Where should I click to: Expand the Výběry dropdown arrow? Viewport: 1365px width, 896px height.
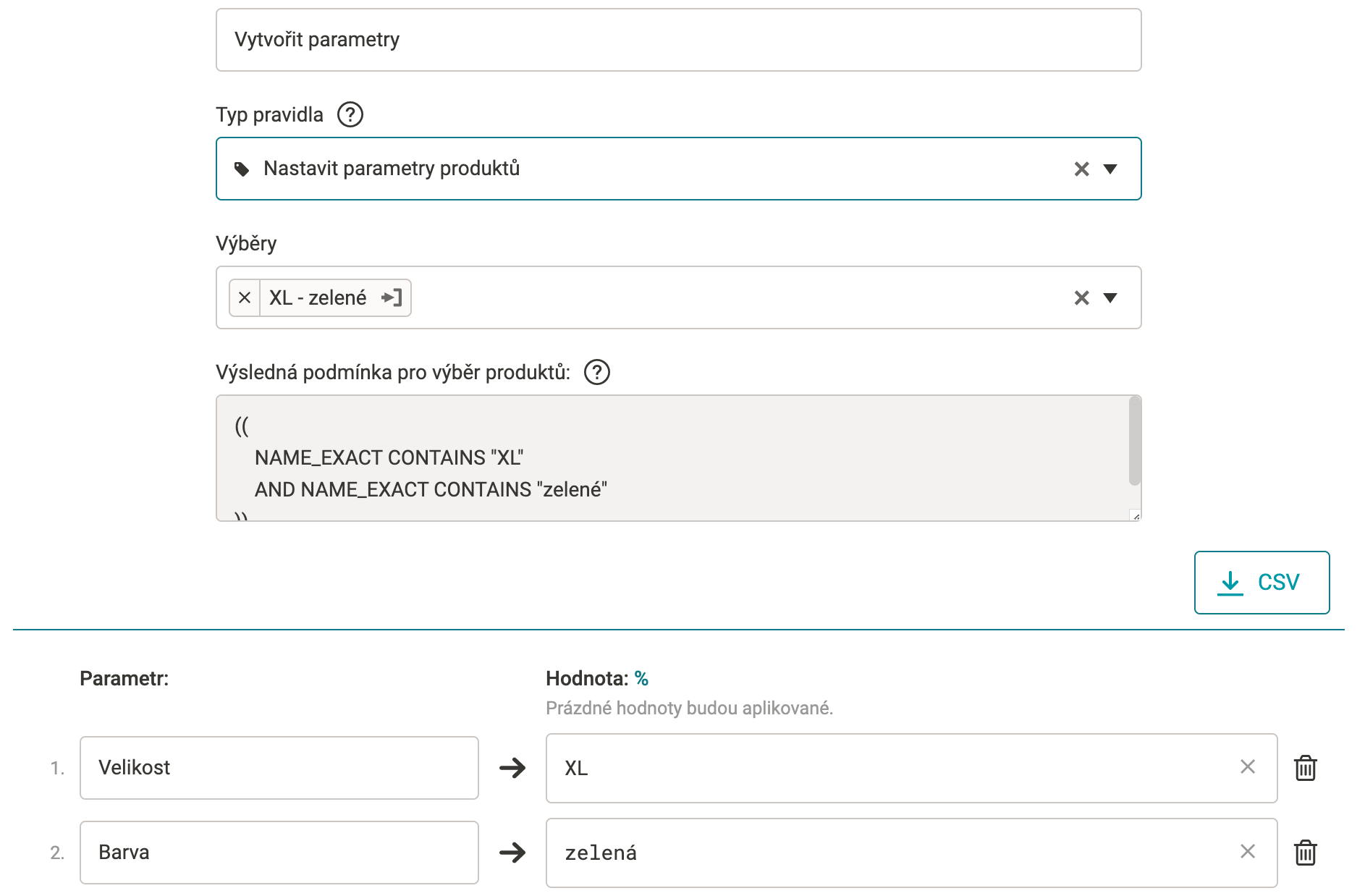click(x=1110, y=297)
